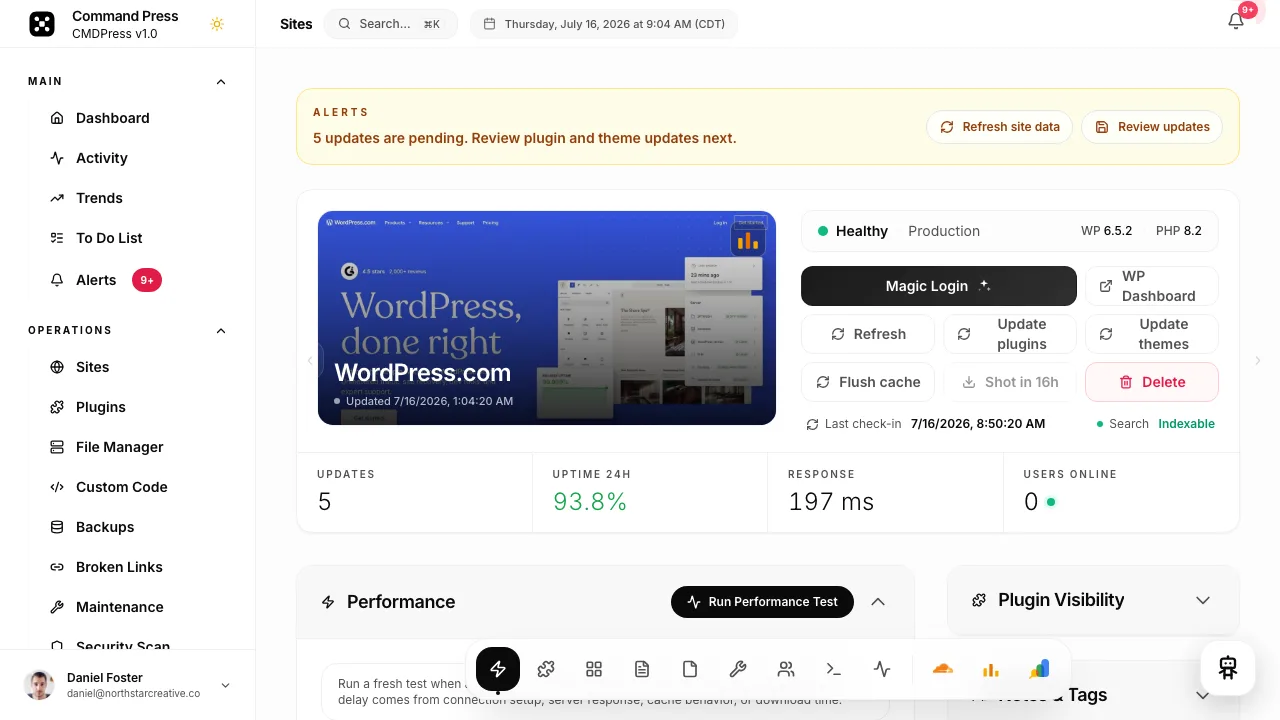Select the wrench tools icon in dock
Viewport: 1280px width, 720px height.
point(738,669)
